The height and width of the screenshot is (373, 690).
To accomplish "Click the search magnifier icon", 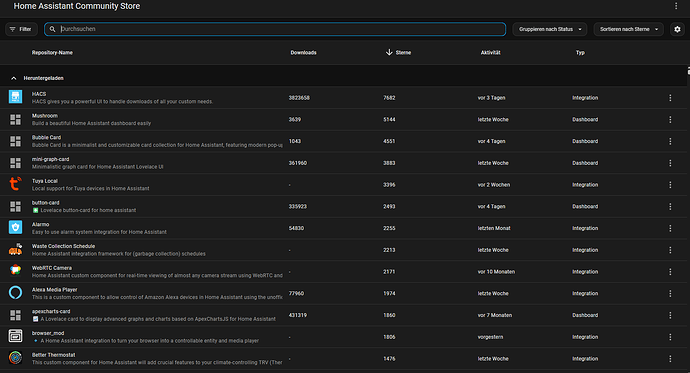I will point(52,29).
